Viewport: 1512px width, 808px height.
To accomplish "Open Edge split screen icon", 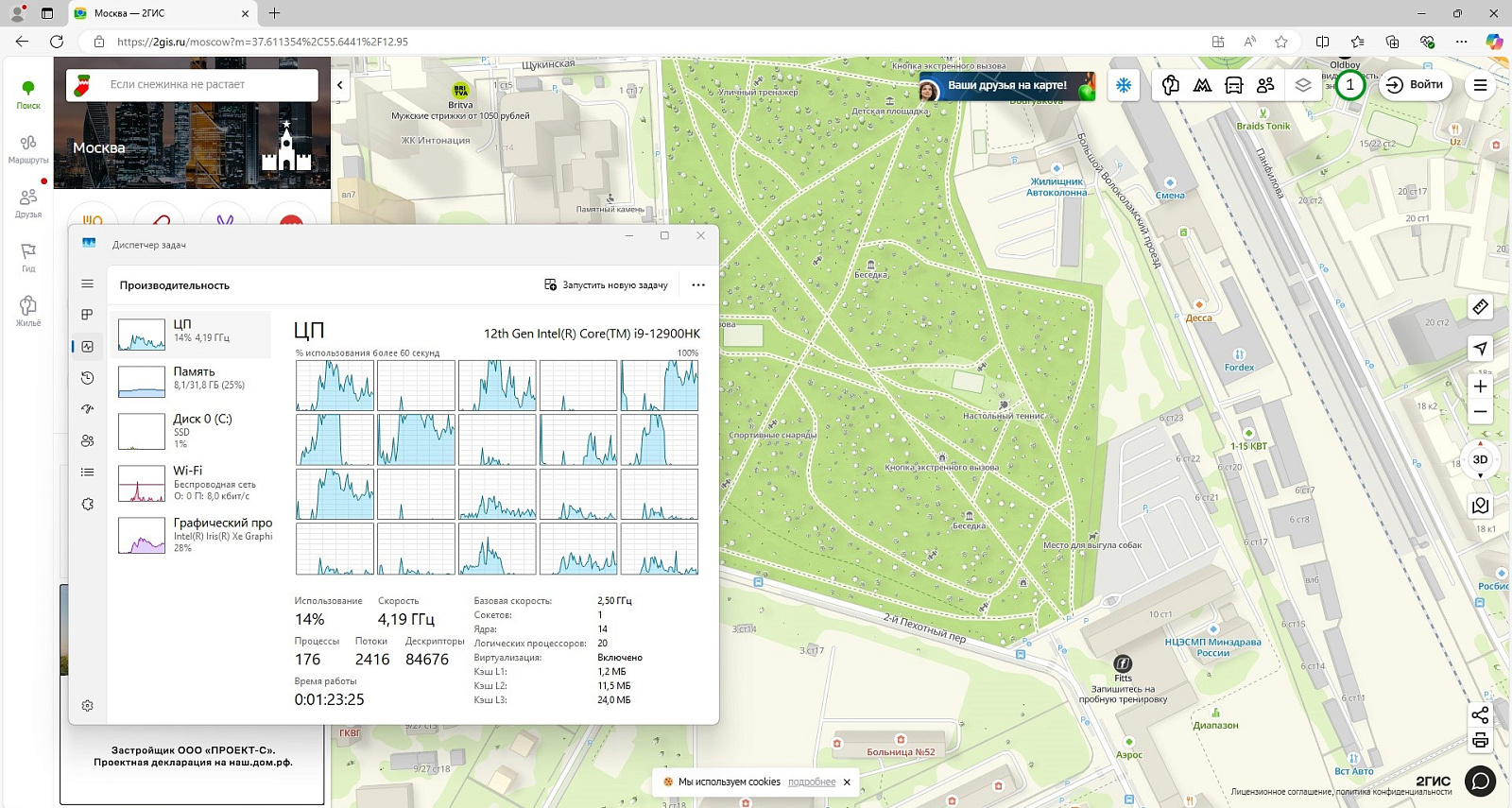I will coord(1323,42).
